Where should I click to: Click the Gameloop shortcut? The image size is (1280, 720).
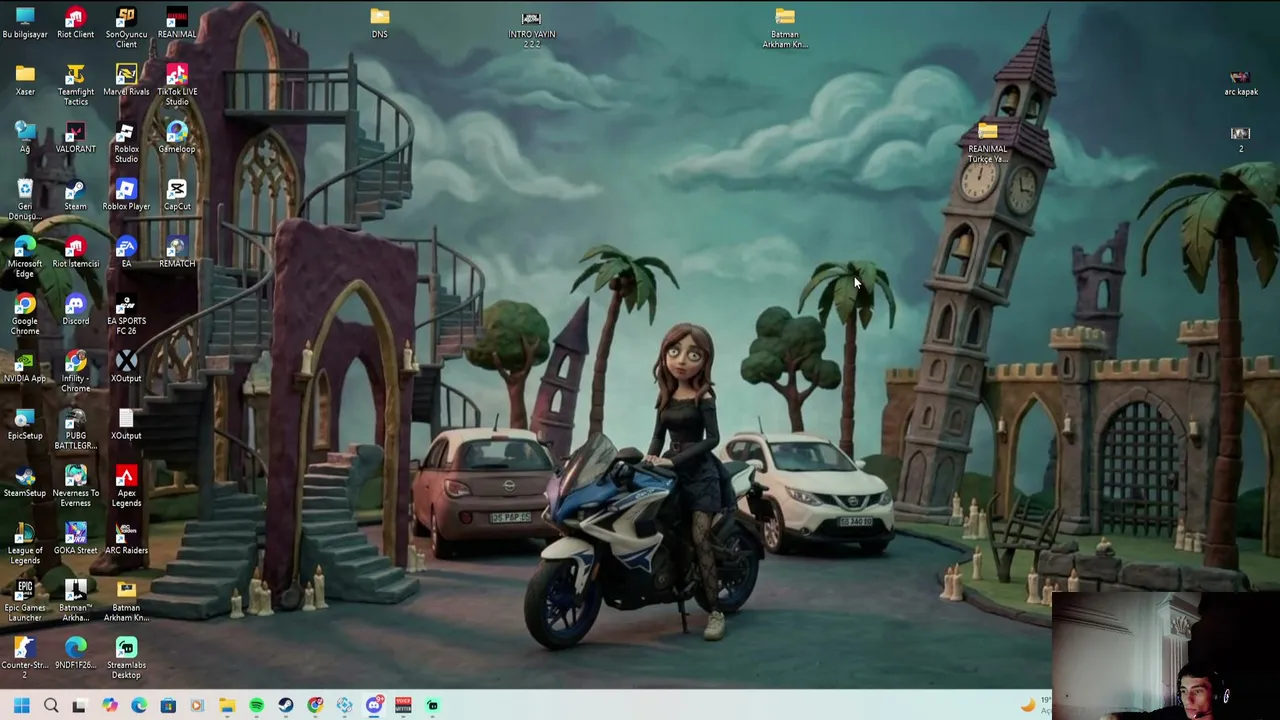click(x=177, y=138)
